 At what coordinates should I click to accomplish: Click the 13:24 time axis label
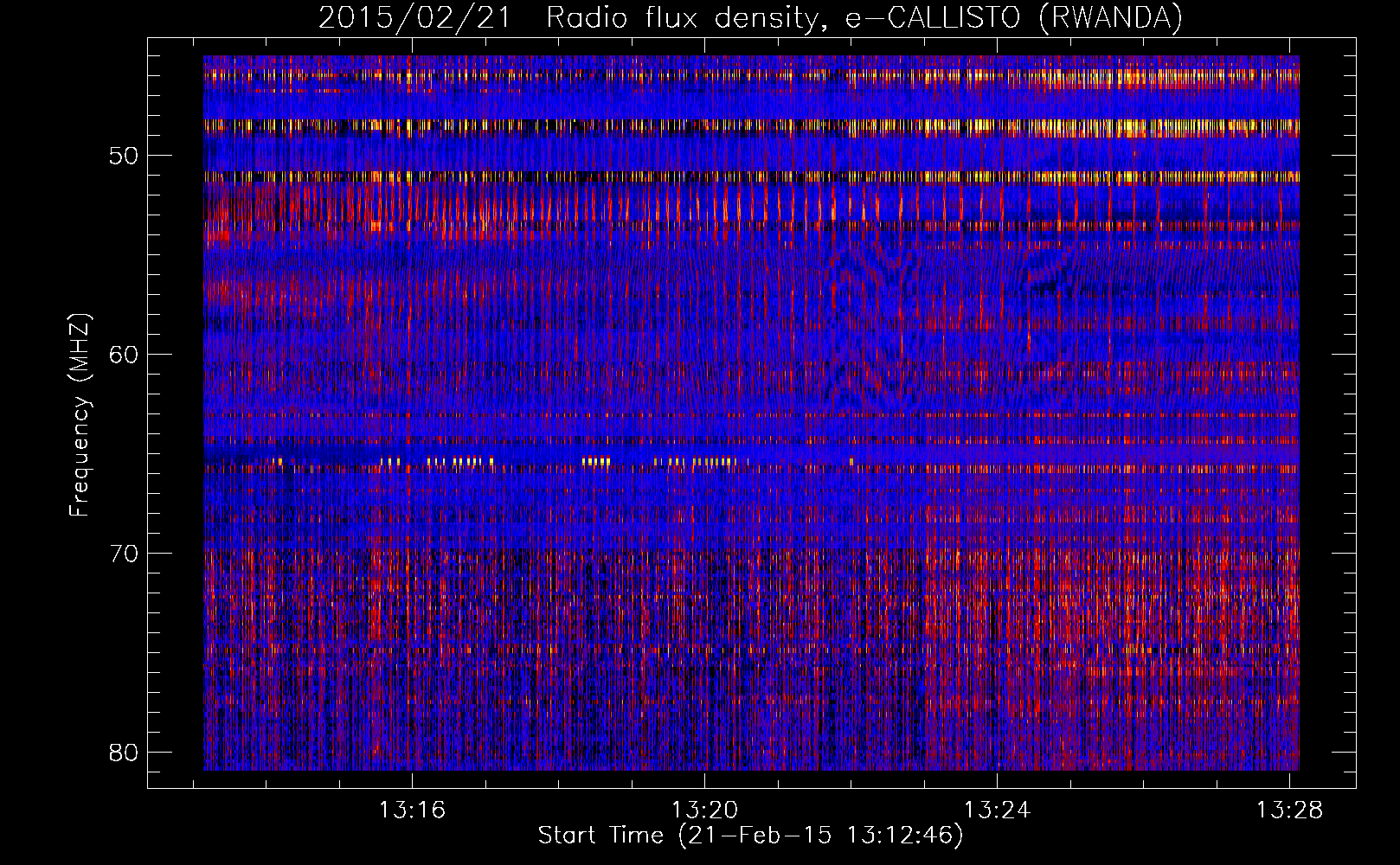(997, 811)
